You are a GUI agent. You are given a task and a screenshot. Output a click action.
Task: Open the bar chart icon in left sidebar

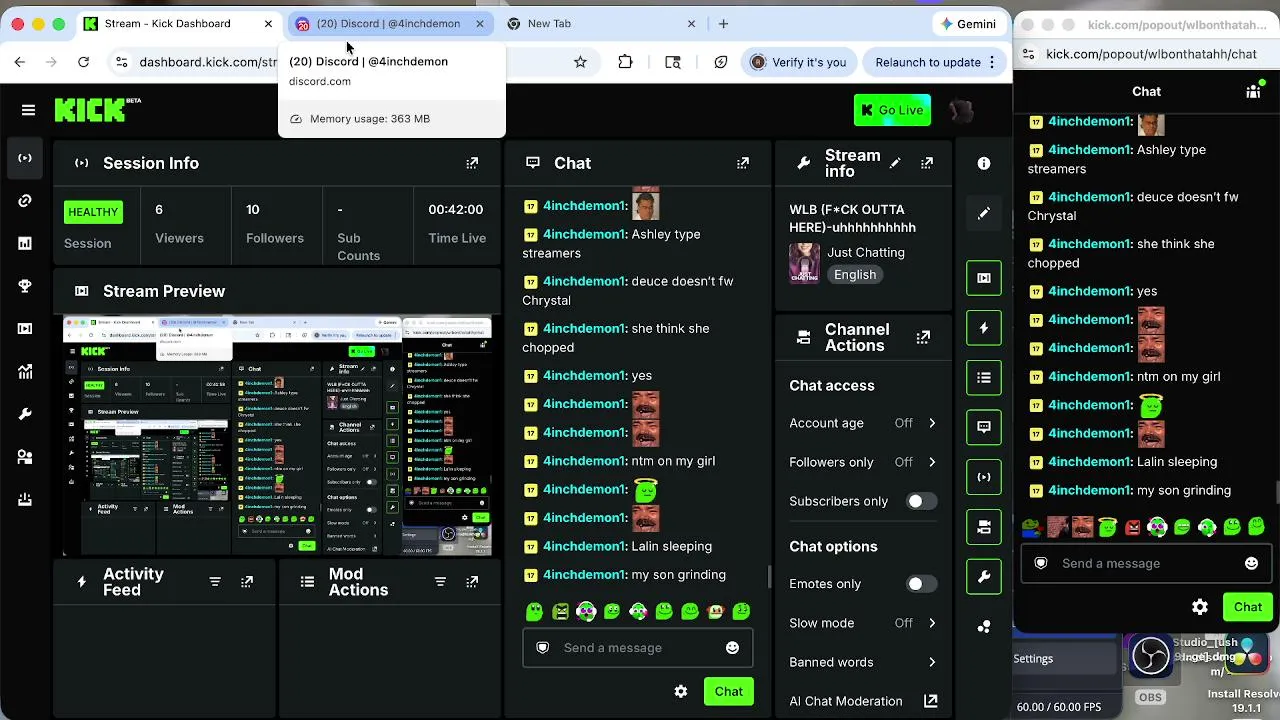click(x=25, y=243)
